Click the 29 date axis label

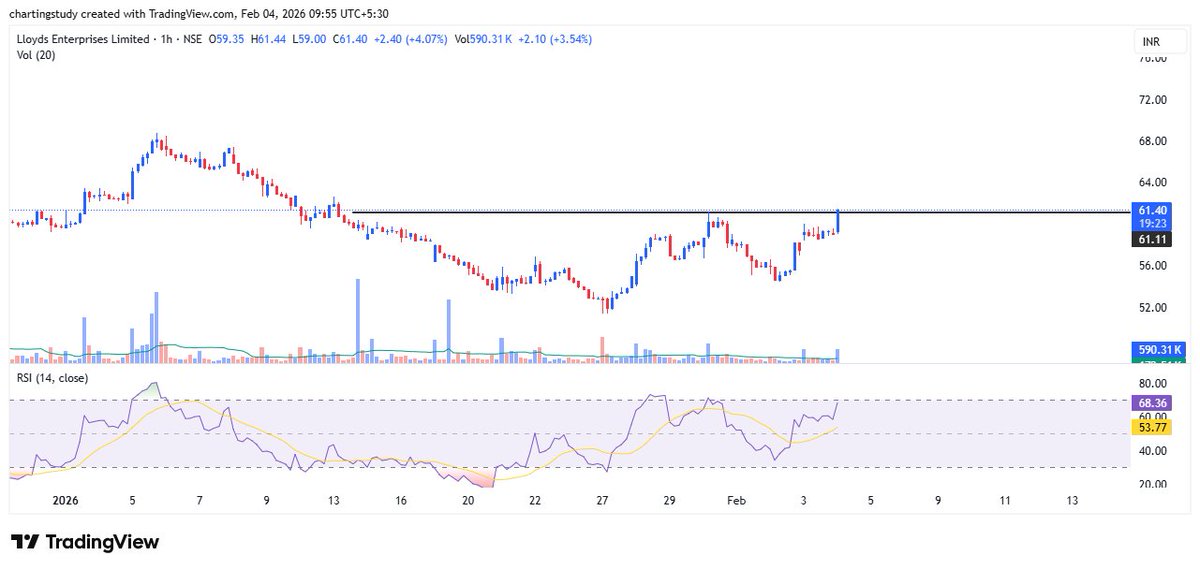(x=669, y=500)
